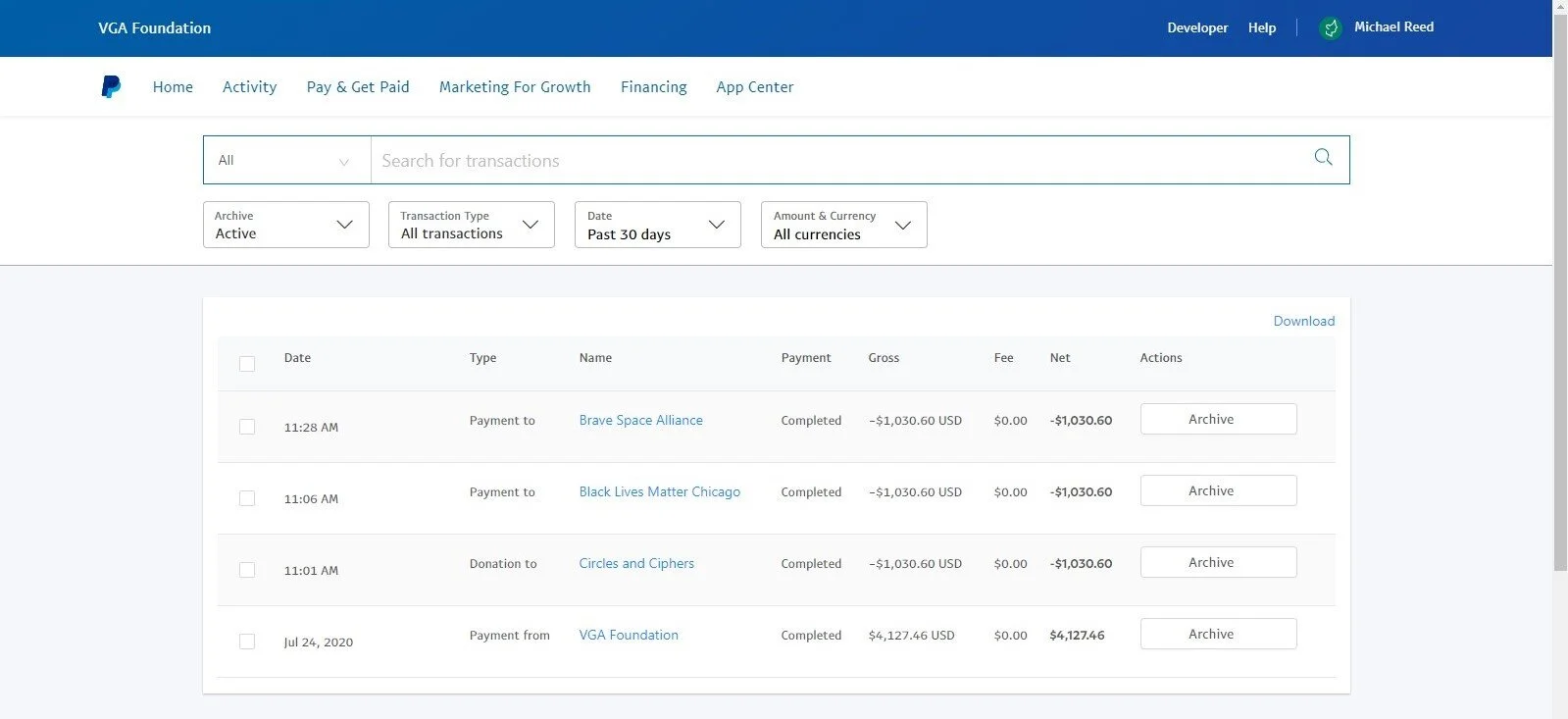Click the VGA Foundation header title
The width and height of the screenshot is (1568, 719).
pyautogui.click(x=154, y=27)
